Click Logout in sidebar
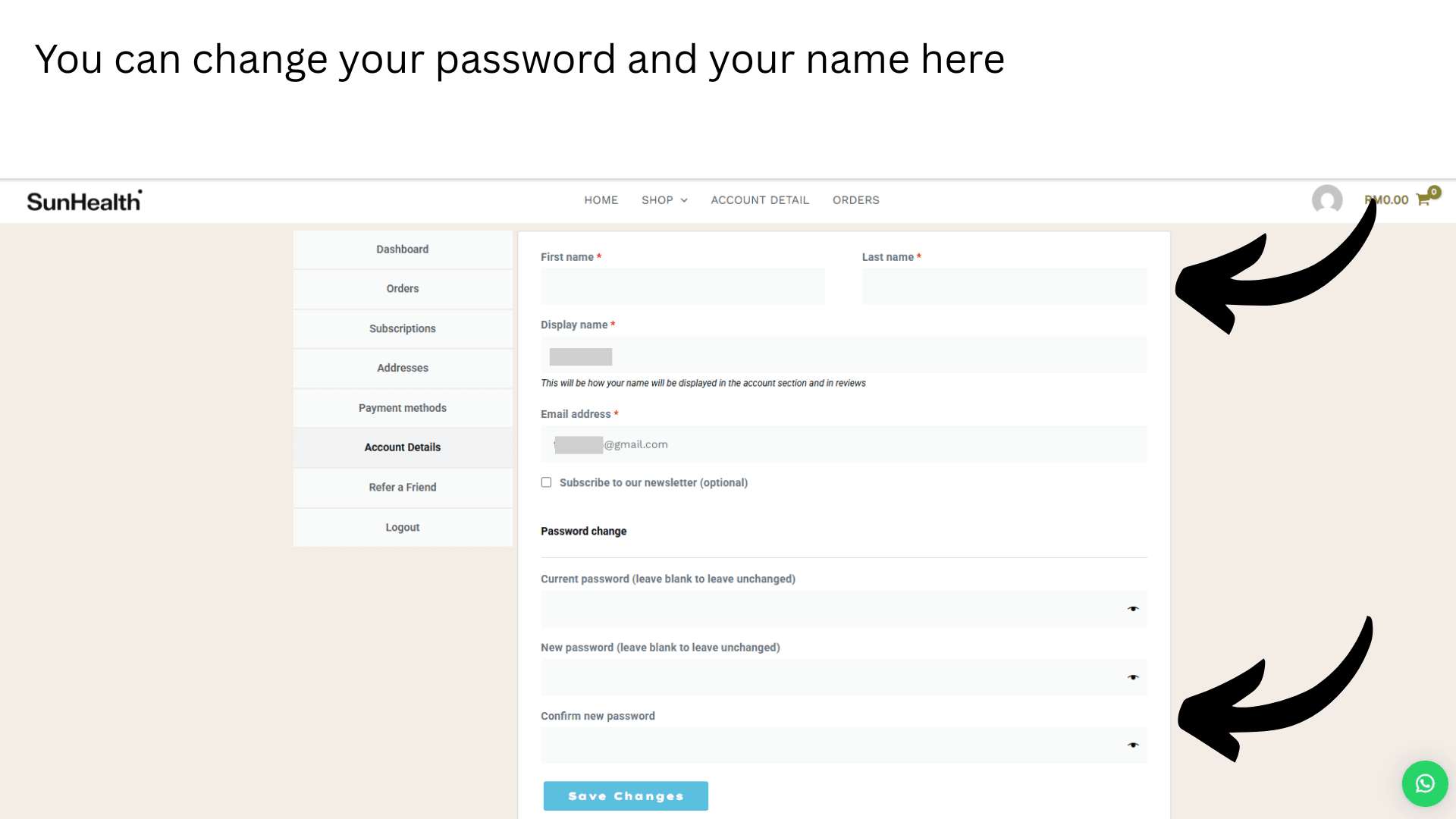The width and height of the screenshot is (1456, 819). pyautogui.click(x=403, y=527)
